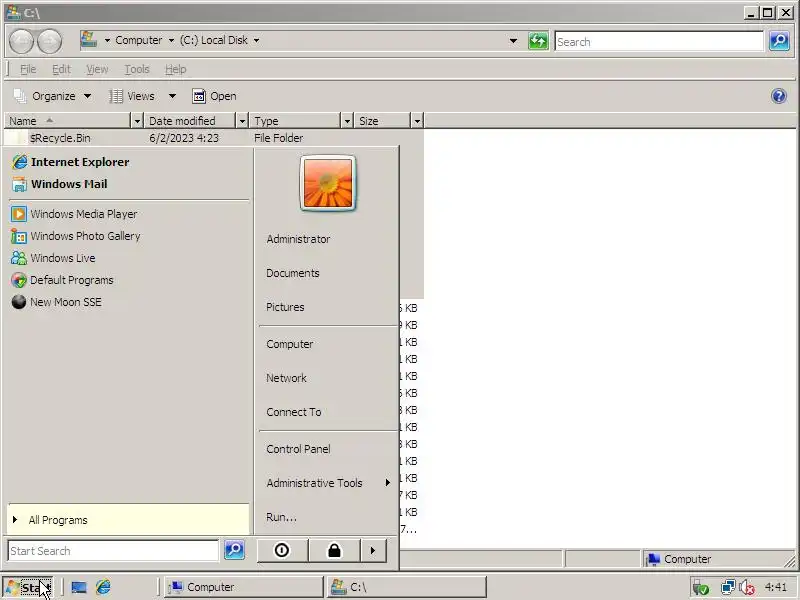Switch to Computer taskbar window

[243, 587]
